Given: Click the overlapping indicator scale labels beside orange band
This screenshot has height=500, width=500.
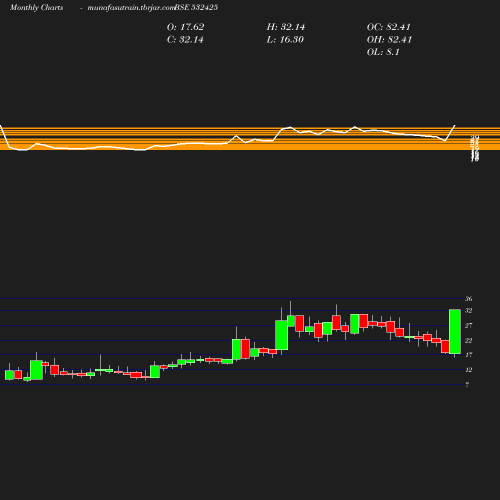Looking at the screenshot, I should [x=475, y=149].
